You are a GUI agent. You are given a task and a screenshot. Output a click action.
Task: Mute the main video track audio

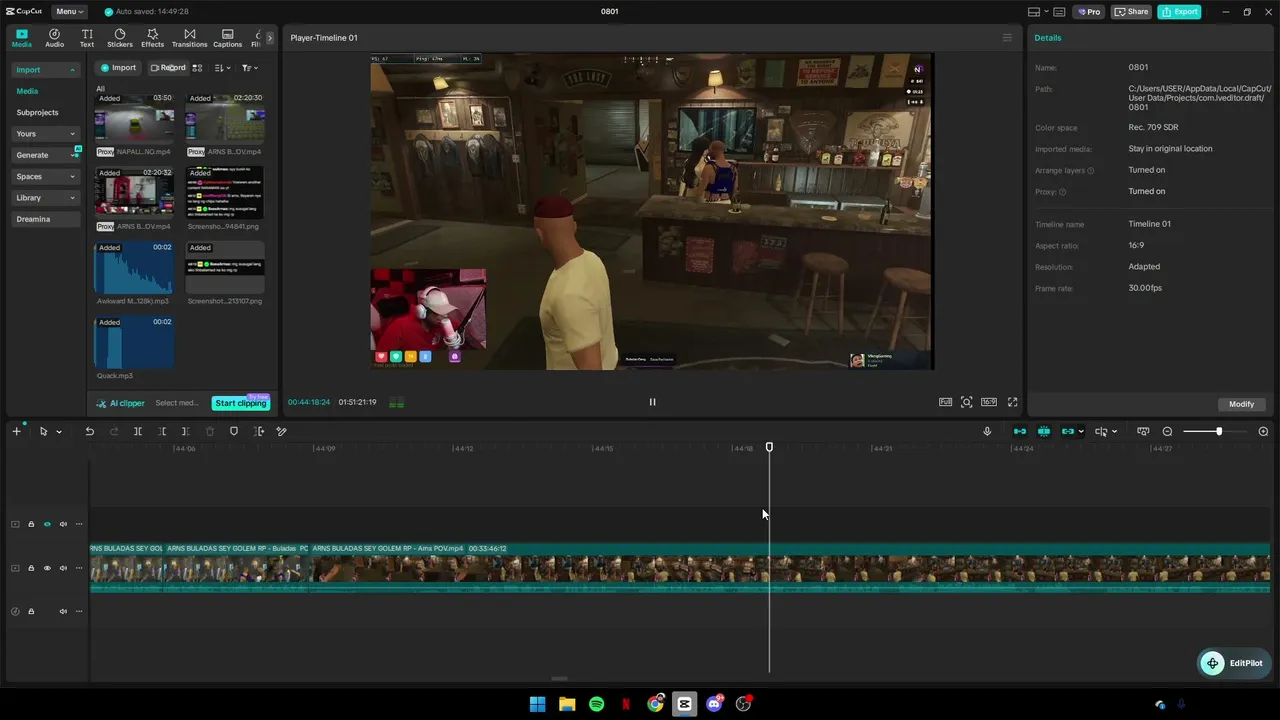tap(63, 568)
